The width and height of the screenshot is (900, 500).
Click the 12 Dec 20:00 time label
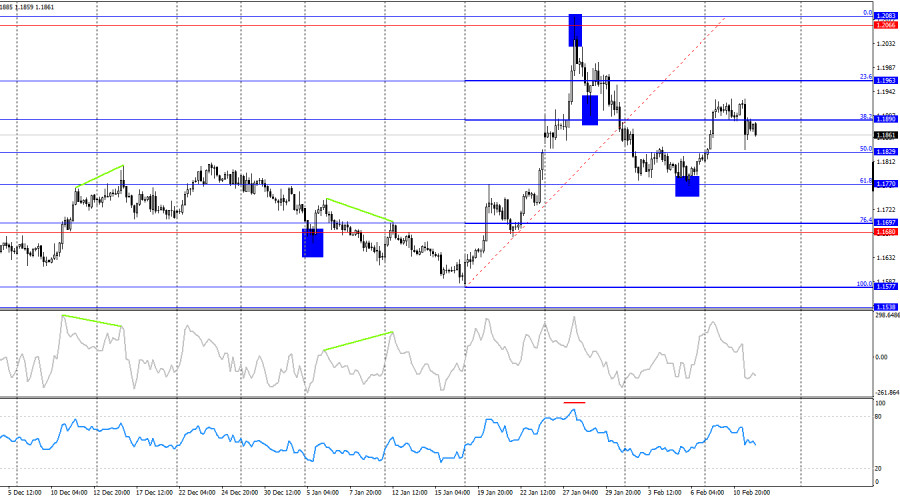pyautogui.click(x=111, y=493)
